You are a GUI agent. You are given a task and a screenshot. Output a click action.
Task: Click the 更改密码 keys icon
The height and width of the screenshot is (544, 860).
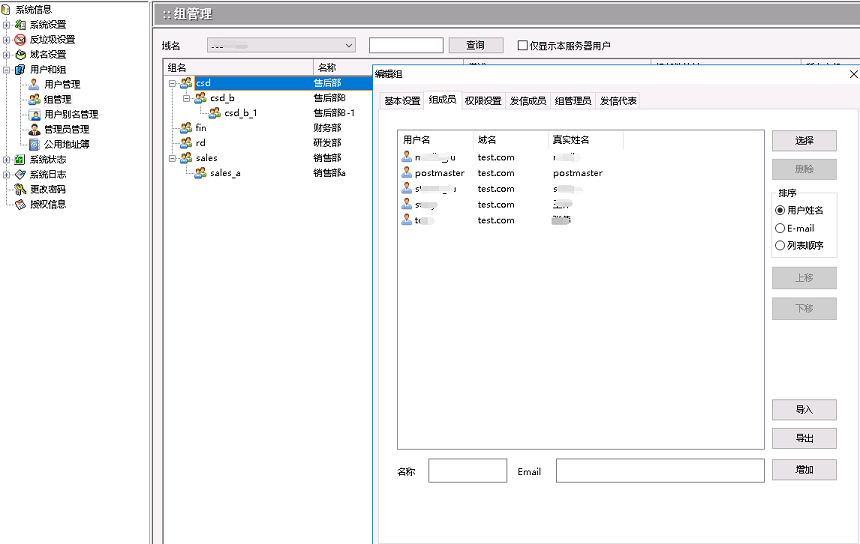[x=20, y=189]
